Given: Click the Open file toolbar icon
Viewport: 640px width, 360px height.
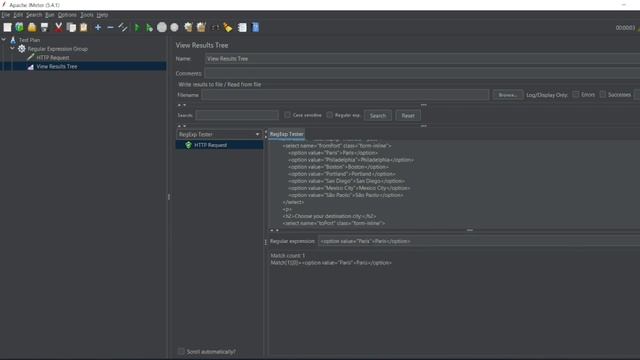Looking at the screenshot, I should (32, 27).
